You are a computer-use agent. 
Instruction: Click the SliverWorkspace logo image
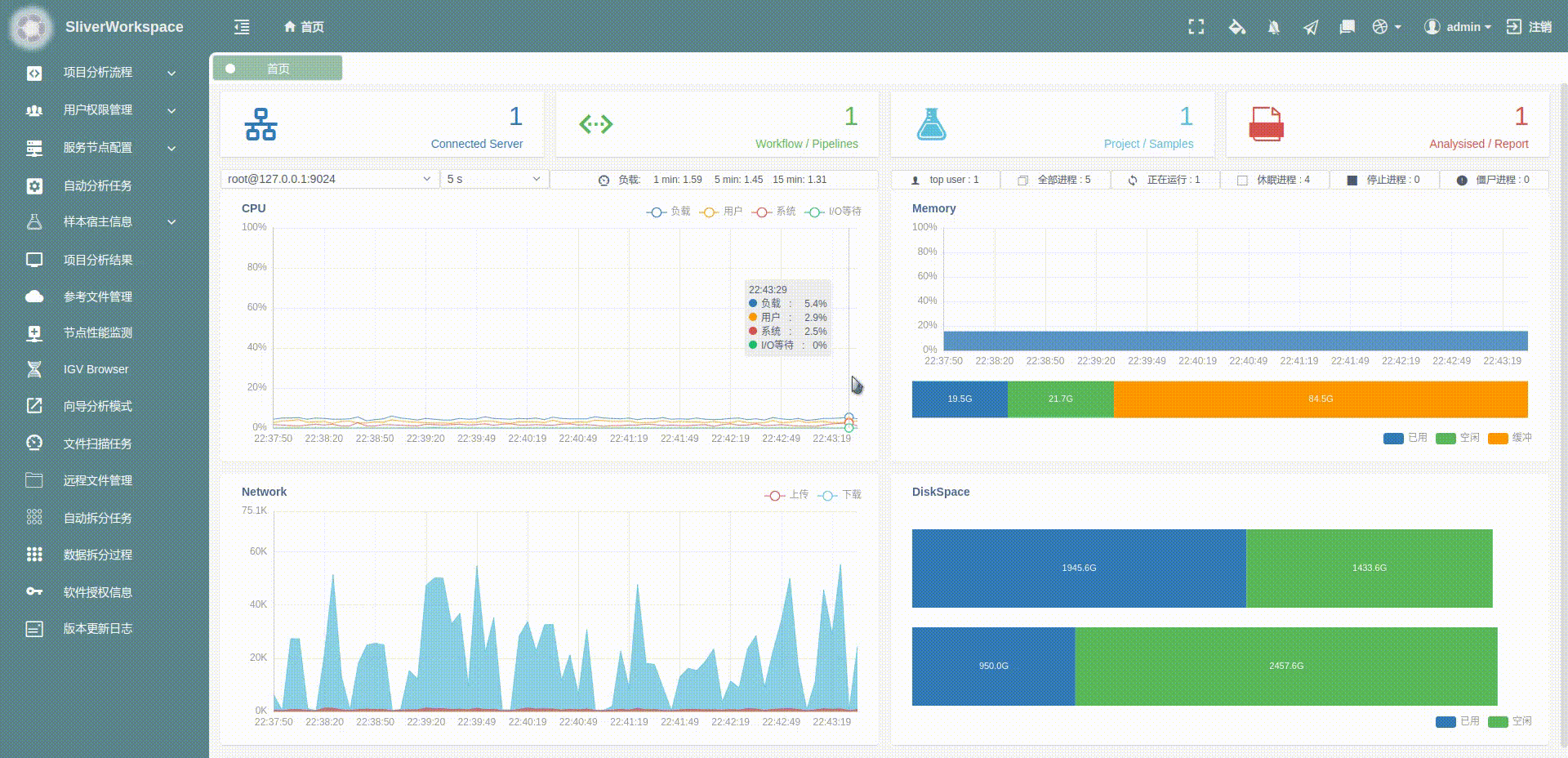(31, 28)
